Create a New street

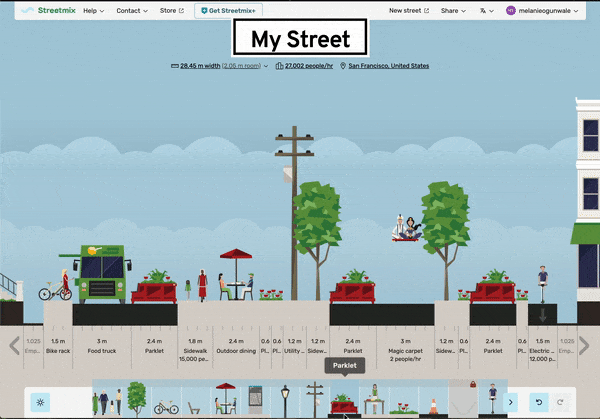click(x=409, y=11)
